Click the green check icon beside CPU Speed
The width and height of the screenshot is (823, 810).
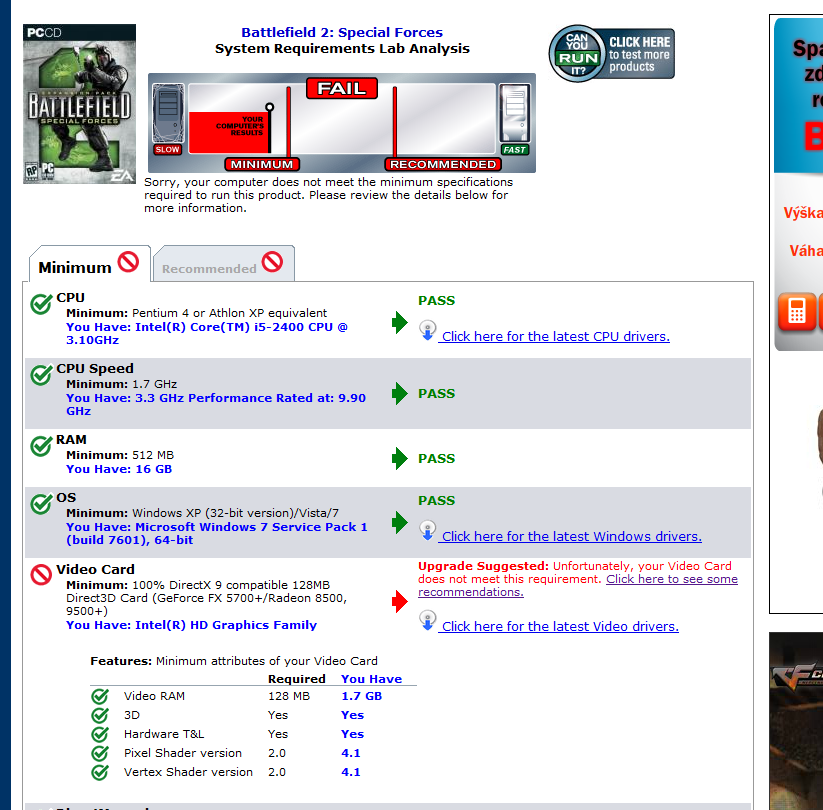(x=41, y=374)
